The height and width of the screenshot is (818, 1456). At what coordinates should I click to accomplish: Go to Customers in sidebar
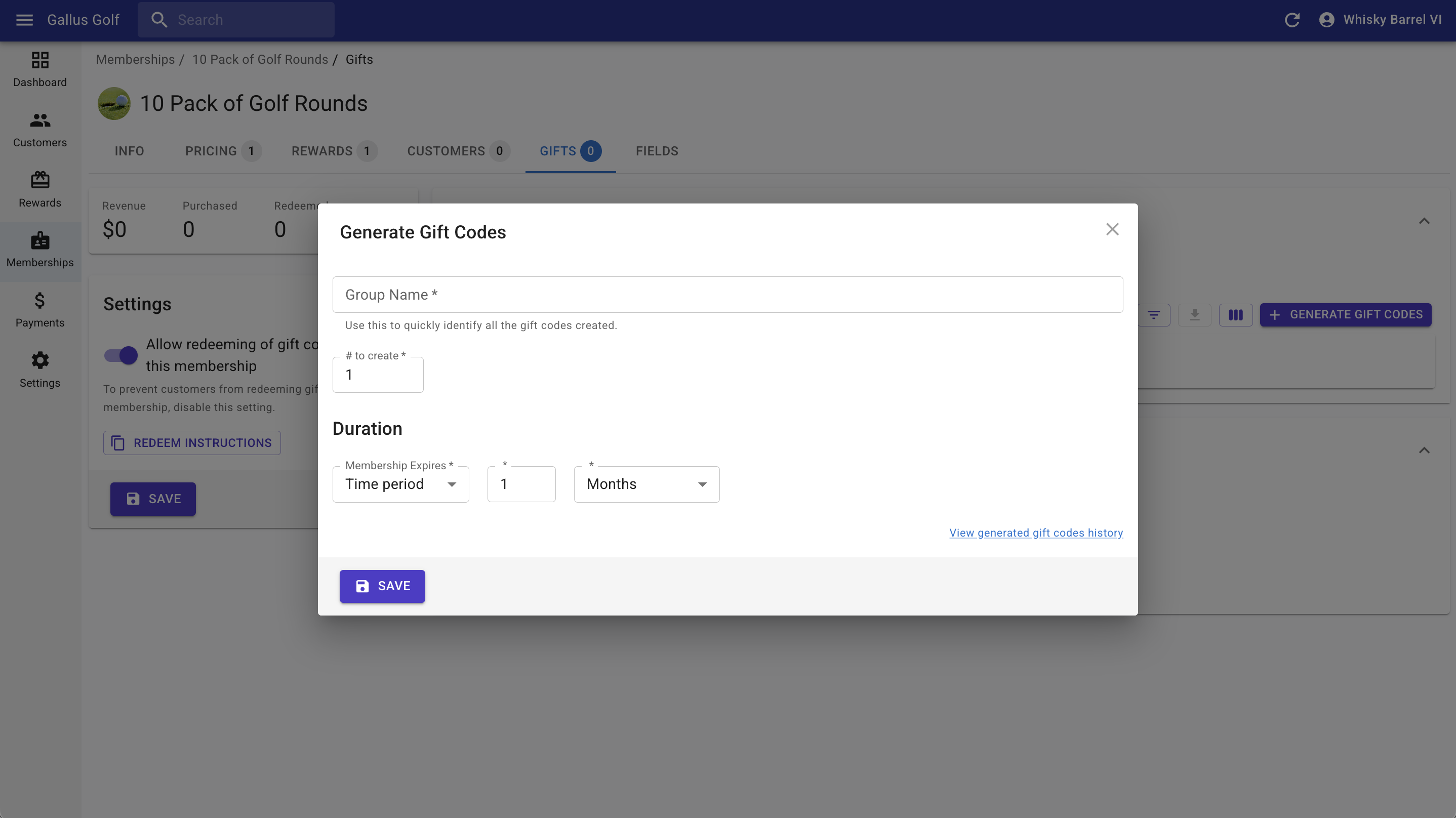(x=39, y=130)
